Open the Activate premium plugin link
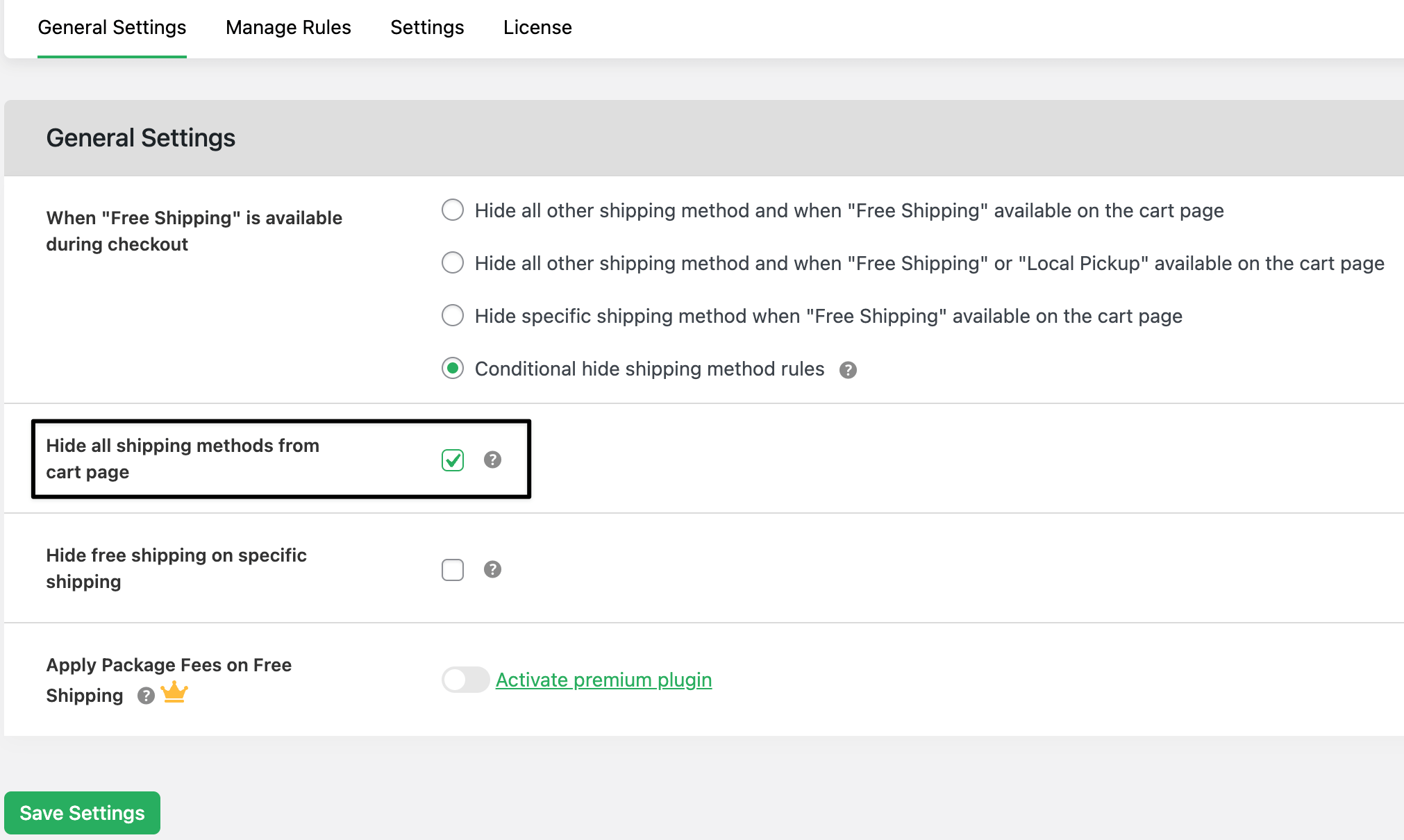 pyautogui.click(x=603, y=680)
